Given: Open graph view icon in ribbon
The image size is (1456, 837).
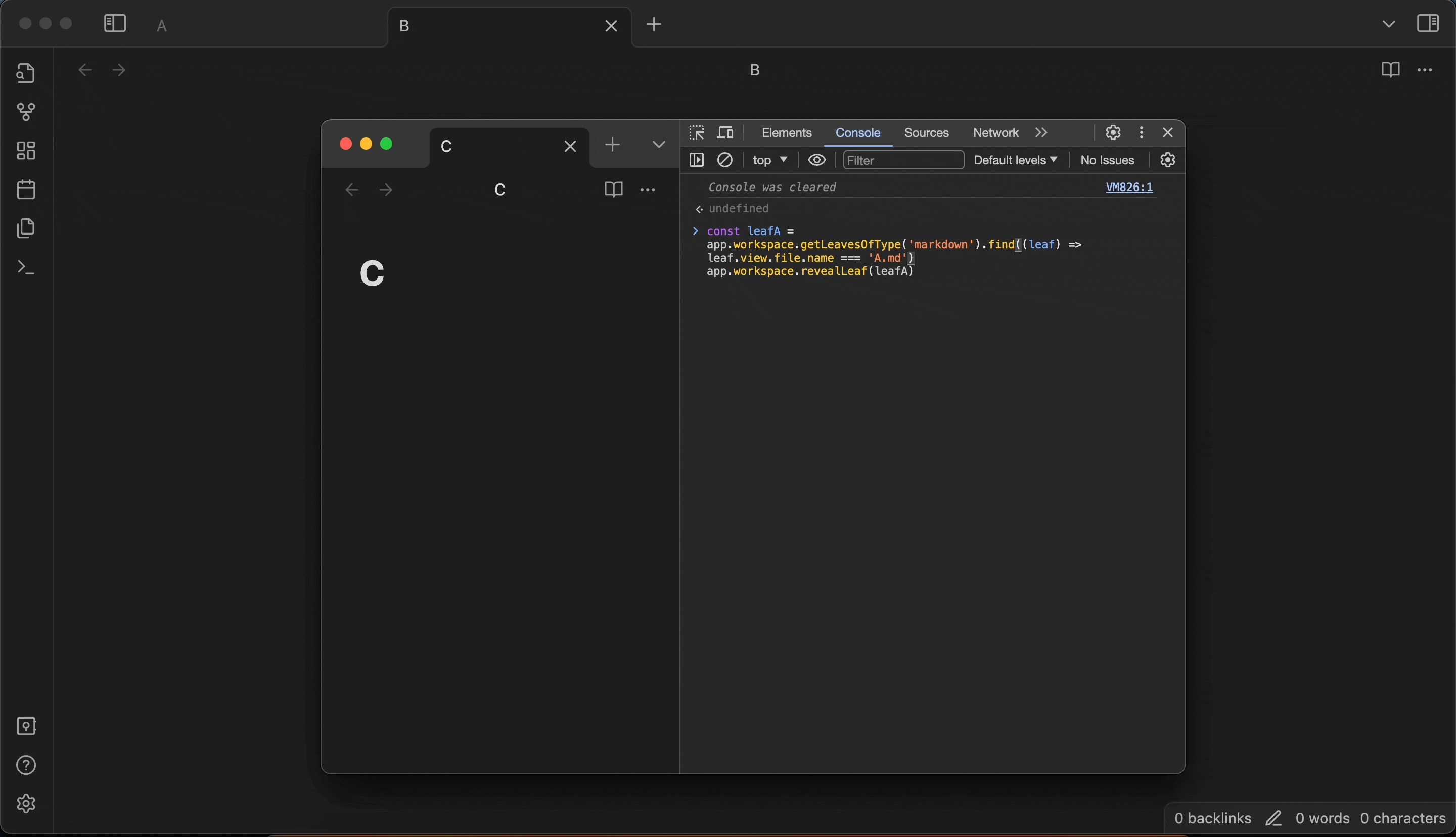Looking at the screenshot, I should point(26,112).
